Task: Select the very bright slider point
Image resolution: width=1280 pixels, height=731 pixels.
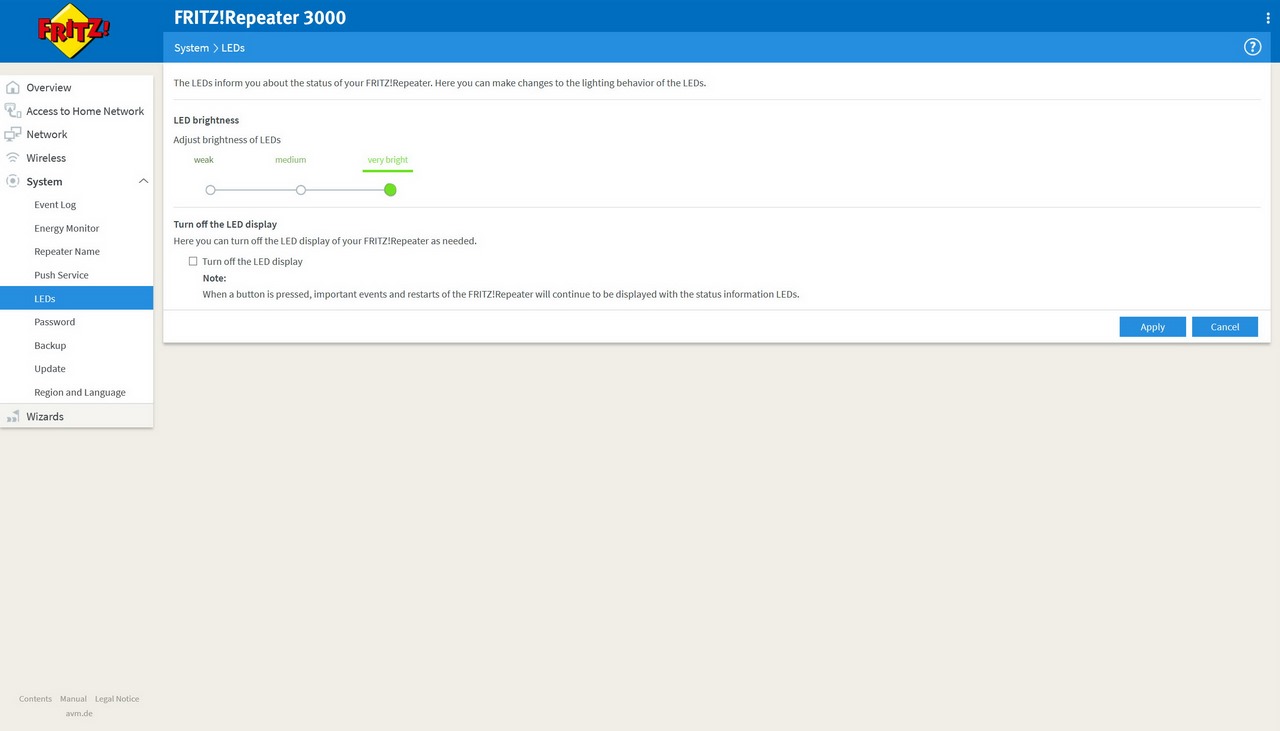Action: click(390, 190)
